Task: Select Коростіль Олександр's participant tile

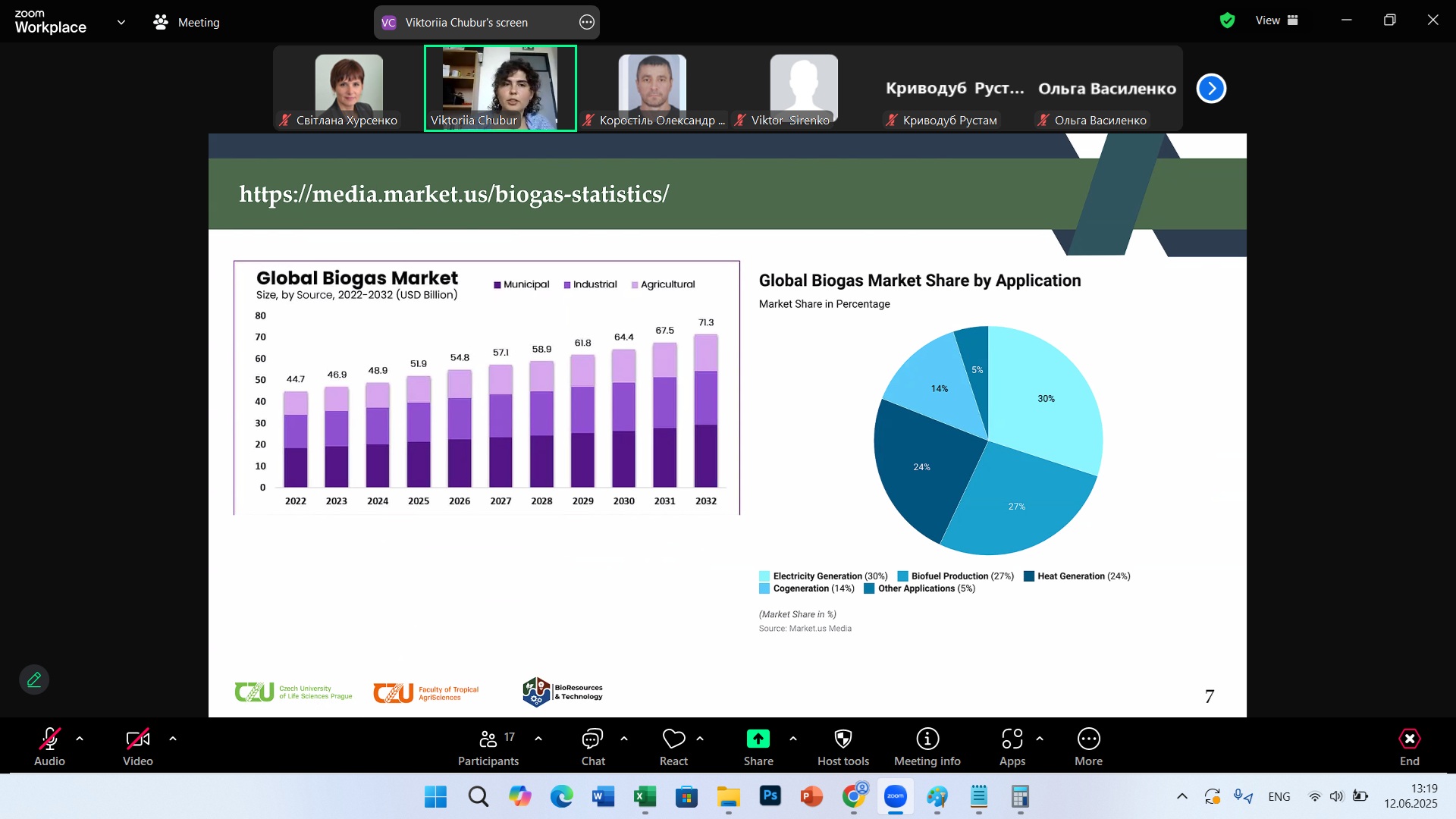Action: pyautogui.click(x=652, y=88)
